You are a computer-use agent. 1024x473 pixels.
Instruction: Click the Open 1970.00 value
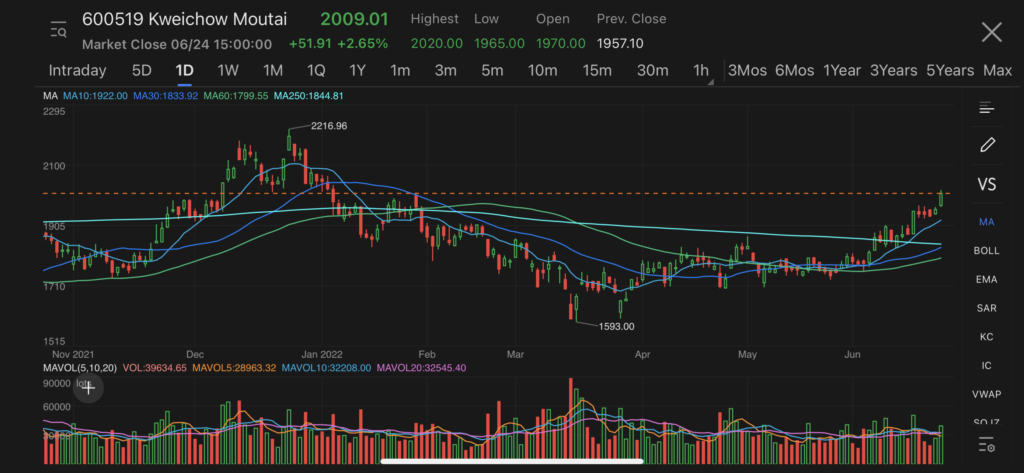click(x=561, y=44)
